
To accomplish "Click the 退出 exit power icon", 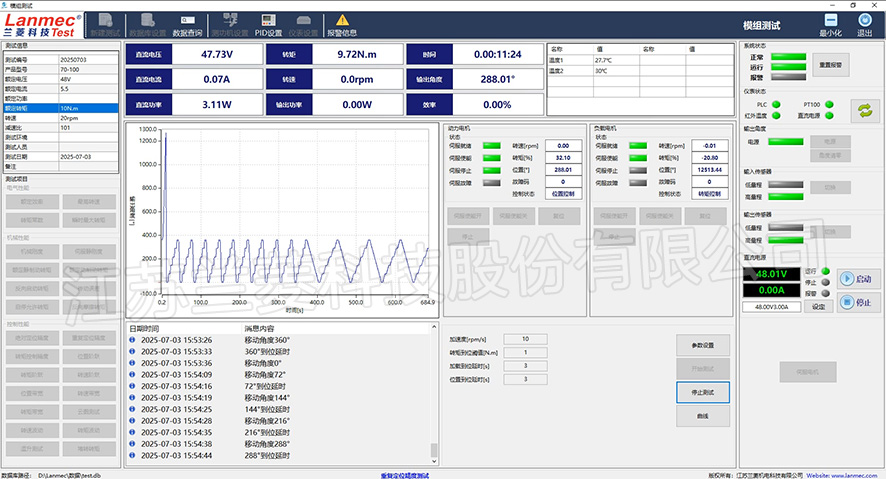I will pos(865,25).
